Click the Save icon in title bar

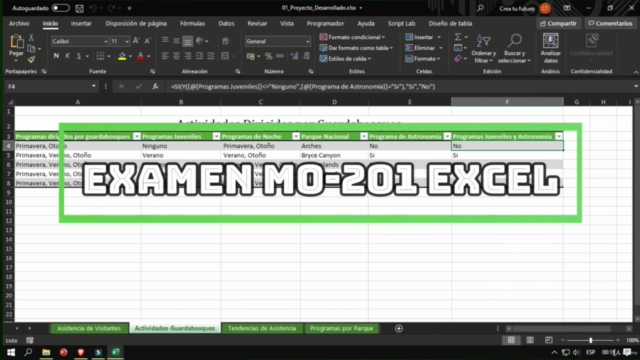[x=80, y=8]
